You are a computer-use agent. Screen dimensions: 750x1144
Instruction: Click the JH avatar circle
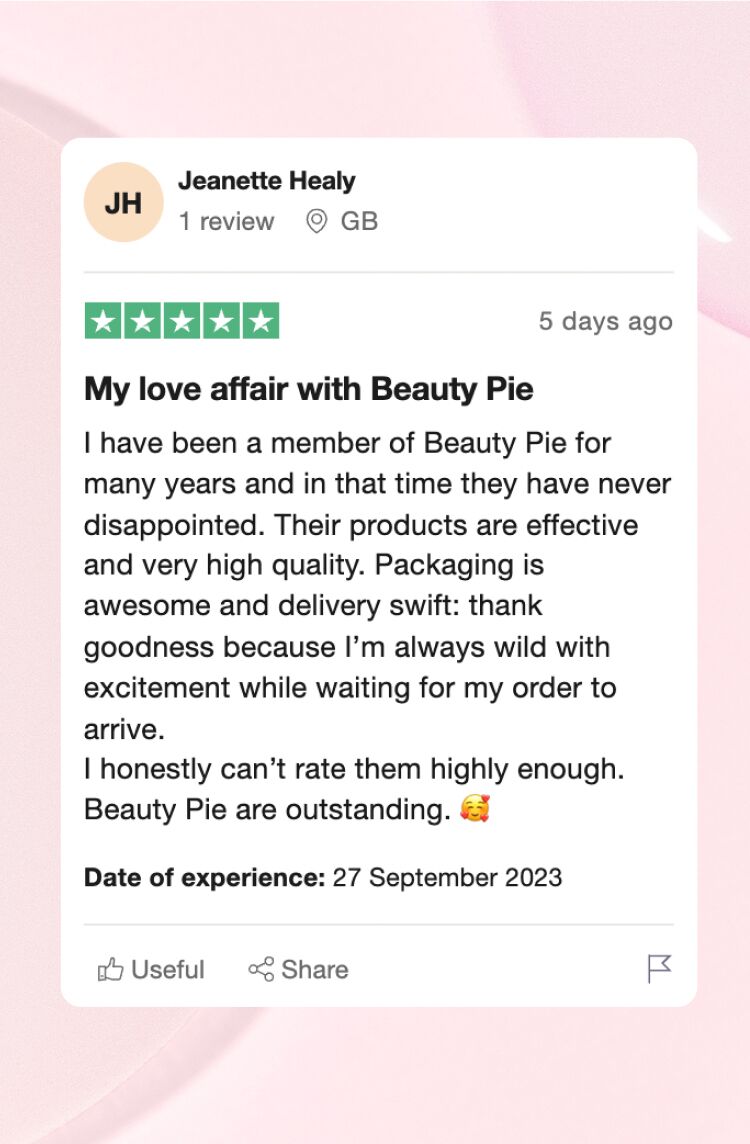123,201
